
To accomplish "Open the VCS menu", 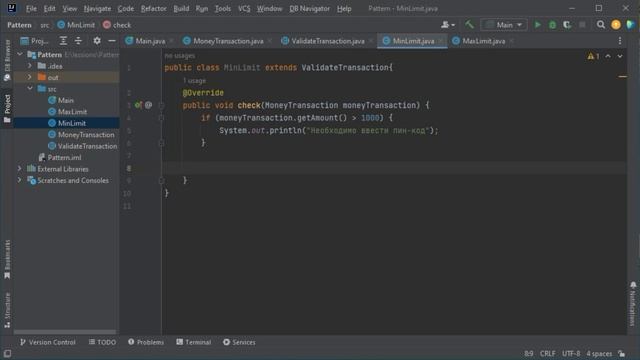I will point(244,9).
